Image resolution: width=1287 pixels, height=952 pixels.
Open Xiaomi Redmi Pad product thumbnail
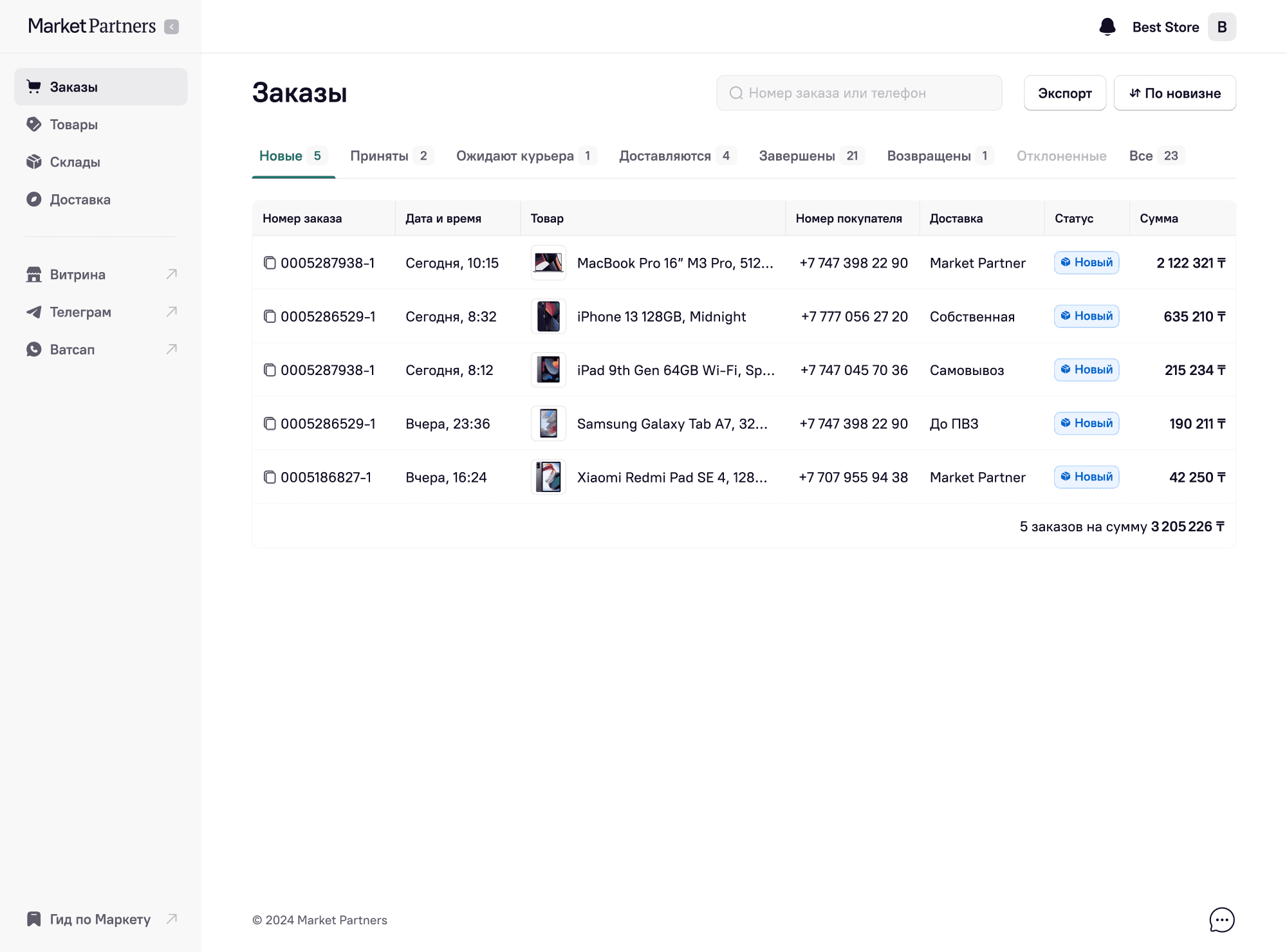[x=548, y=477]
